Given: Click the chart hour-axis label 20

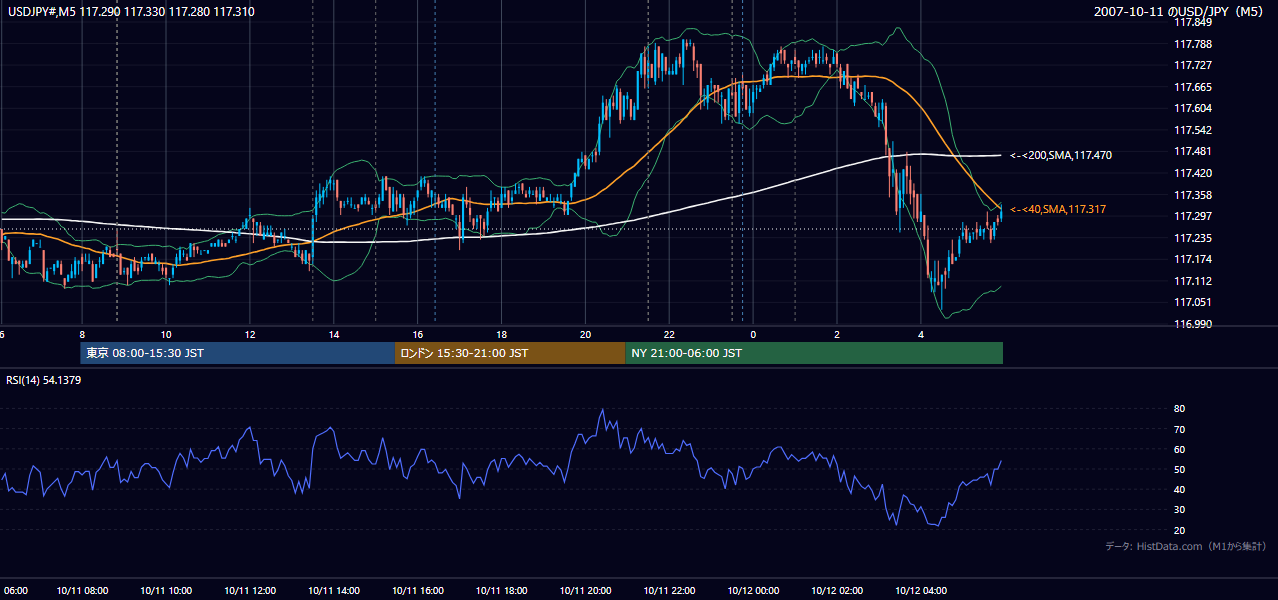Looking at the screenshot, I should (585, 334).
